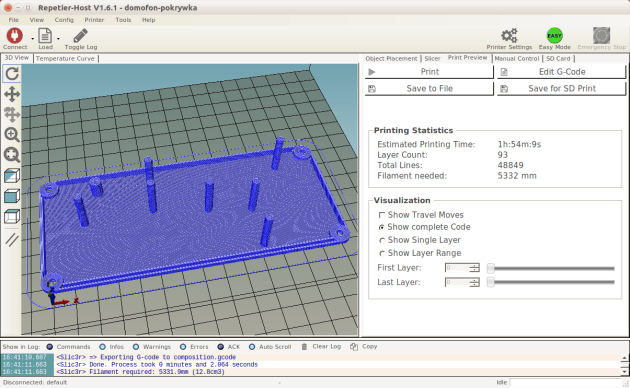Viewport: 630px width, 388px height.
Task: Toggle Auto Scroll in log
Action: coord(252,347)
